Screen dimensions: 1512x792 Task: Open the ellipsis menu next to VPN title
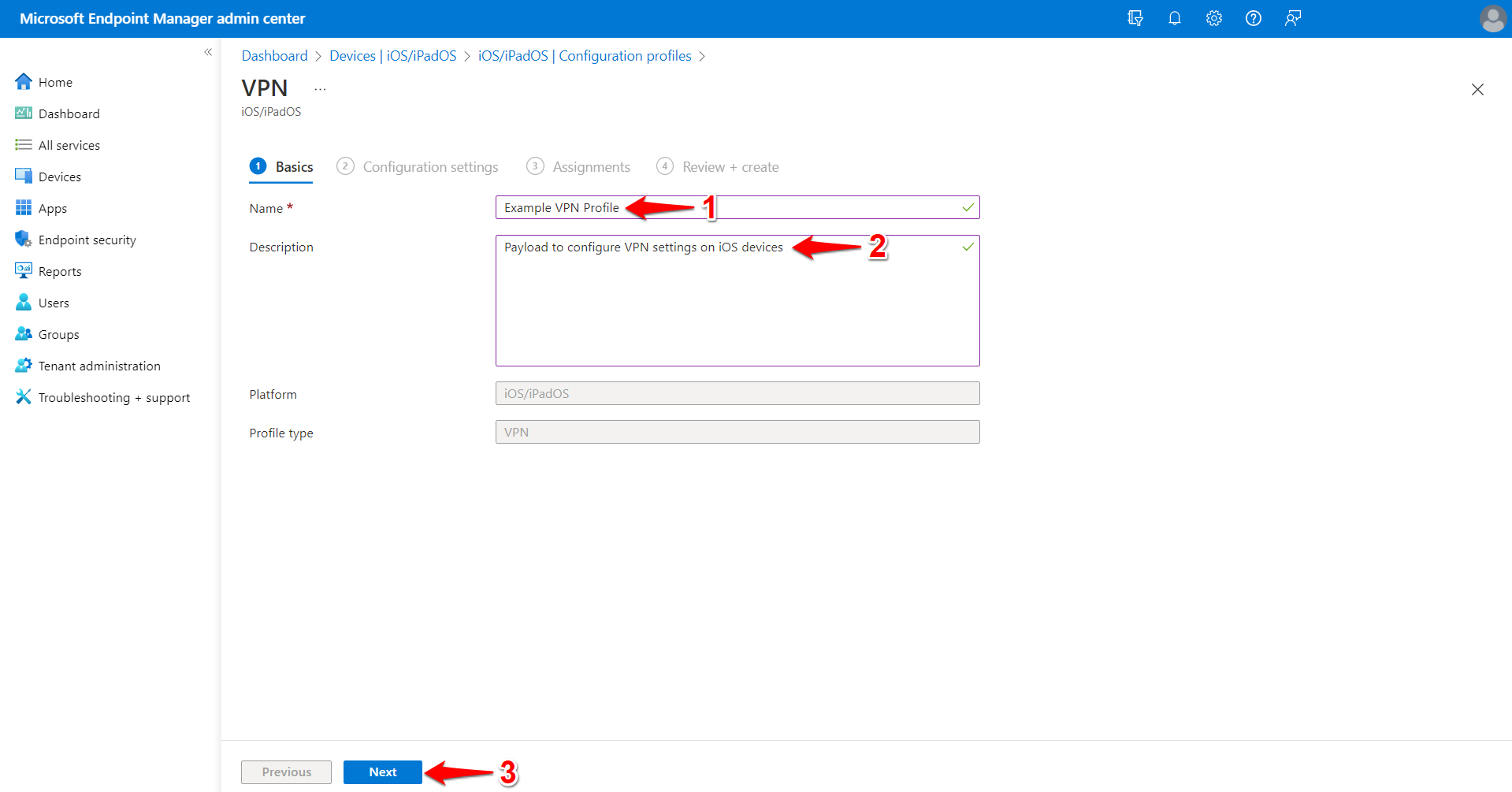click(x=320, y=87)
